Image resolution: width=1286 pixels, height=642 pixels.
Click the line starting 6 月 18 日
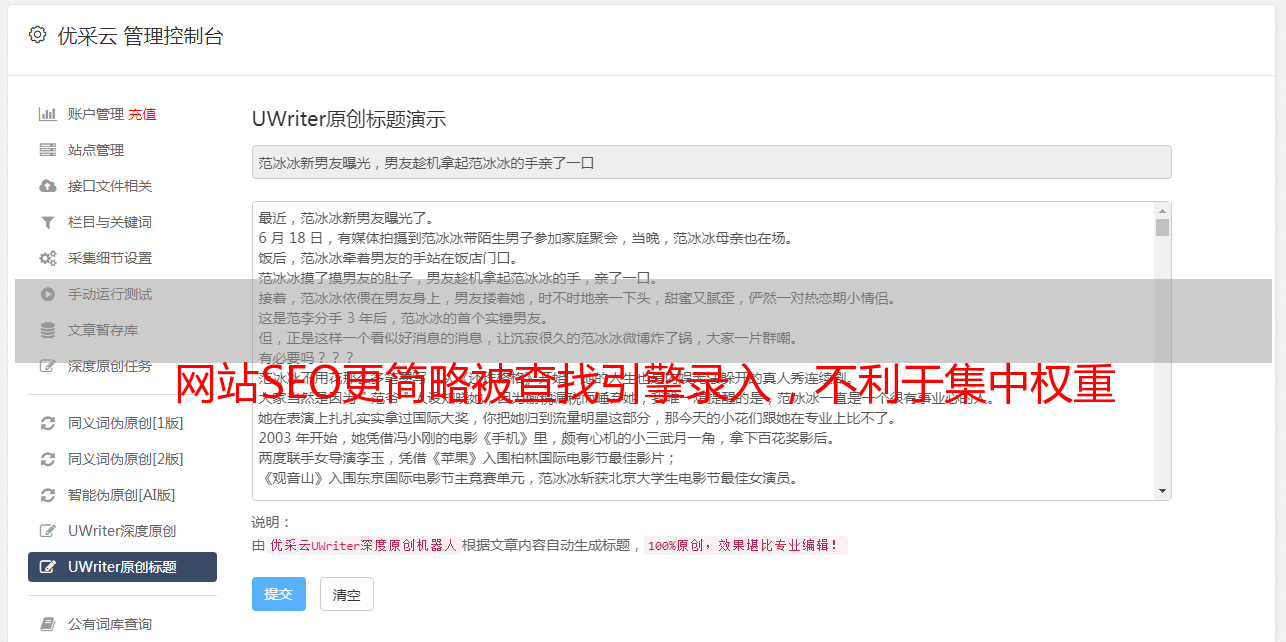[x=526, y=238]
